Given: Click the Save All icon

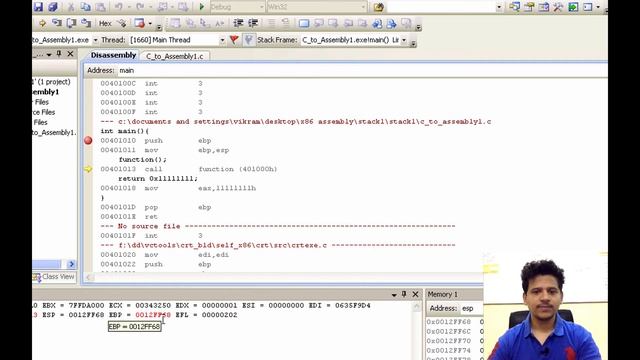Looking at the screenshot, I should coord(53,7).
